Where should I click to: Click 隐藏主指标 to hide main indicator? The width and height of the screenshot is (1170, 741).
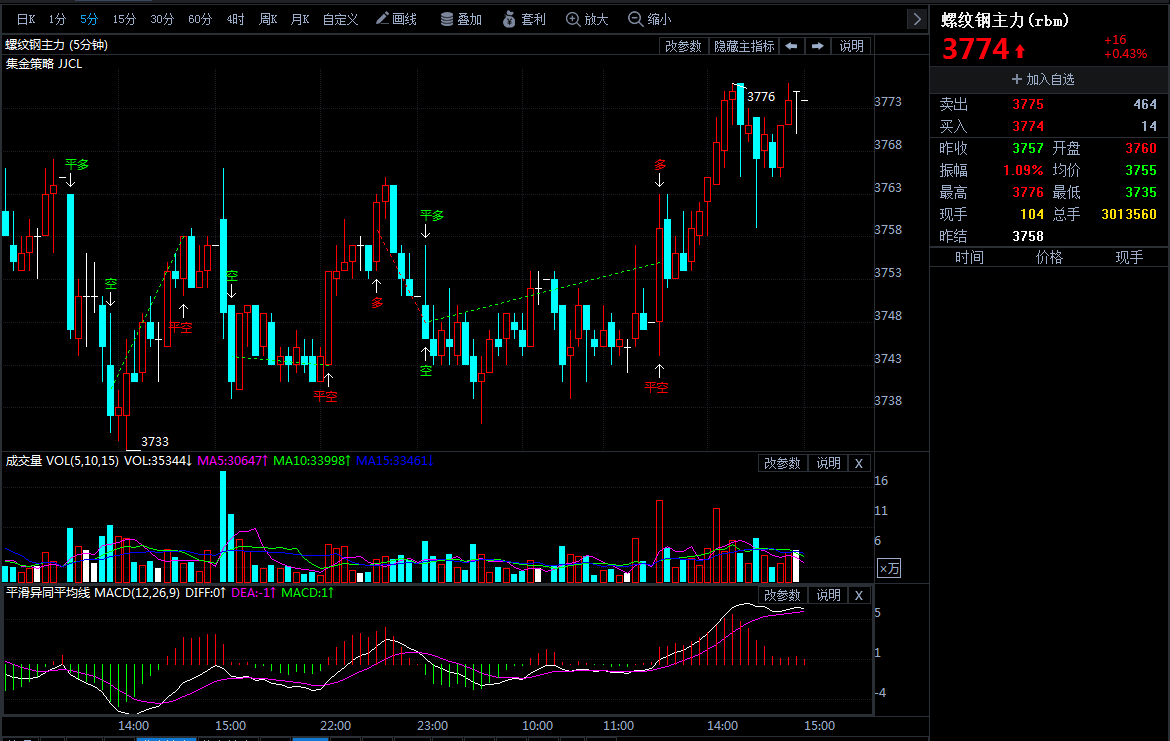(x=744, y=46)
